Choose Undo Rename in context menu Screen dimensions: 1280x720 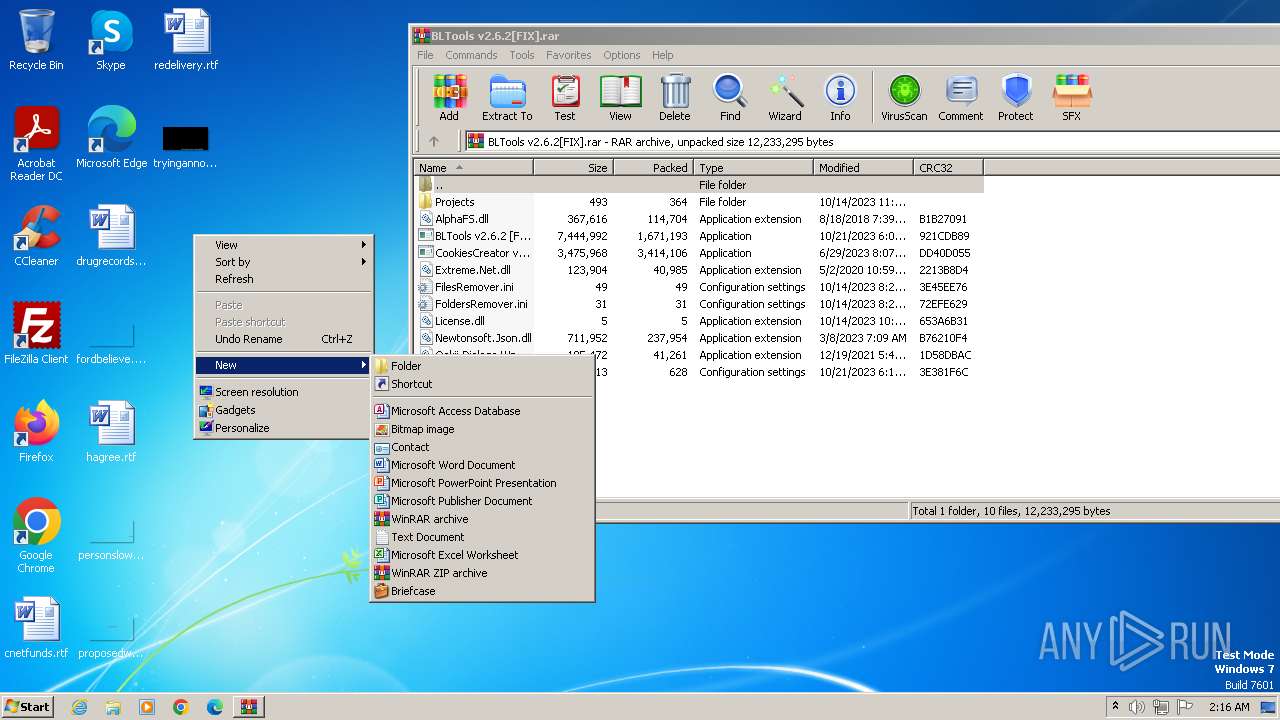[283, 339]
